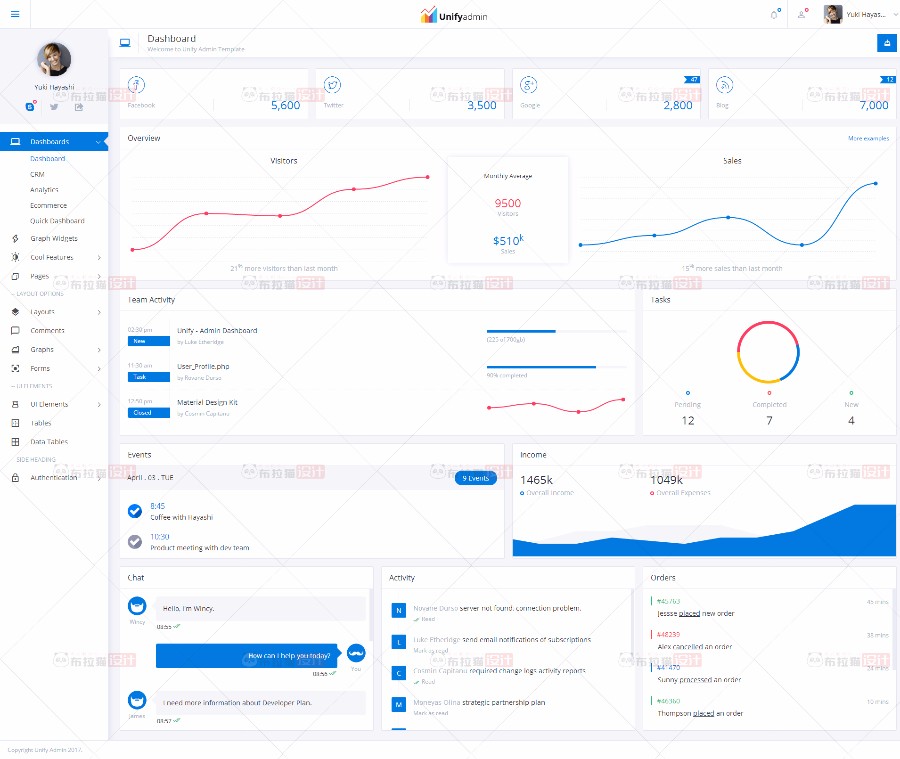Click the Twitter card icon
This screenshot has height=759, width=900.
coord(332,85)
